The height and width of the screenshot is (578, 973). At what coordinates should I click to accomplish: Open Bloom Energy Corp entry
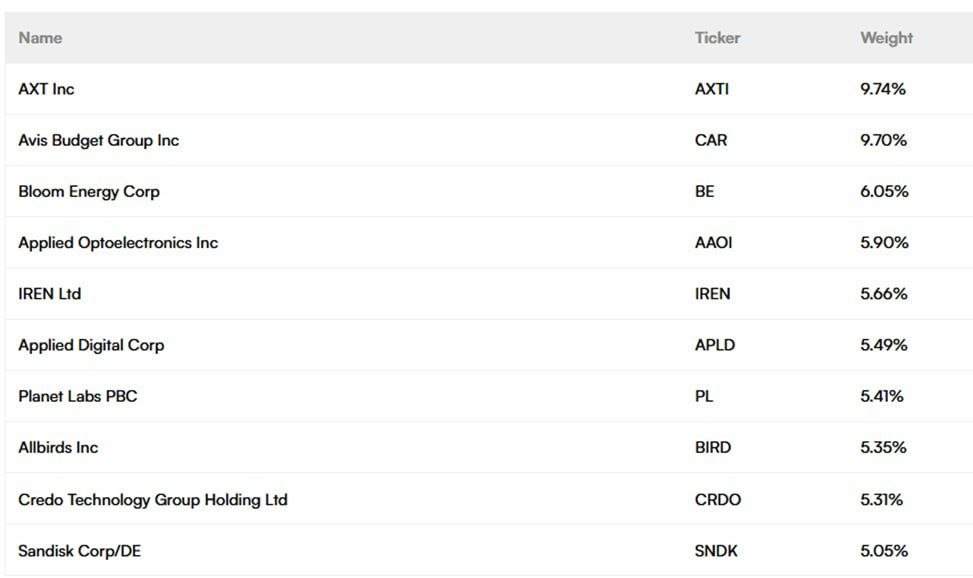pos(88,191)
